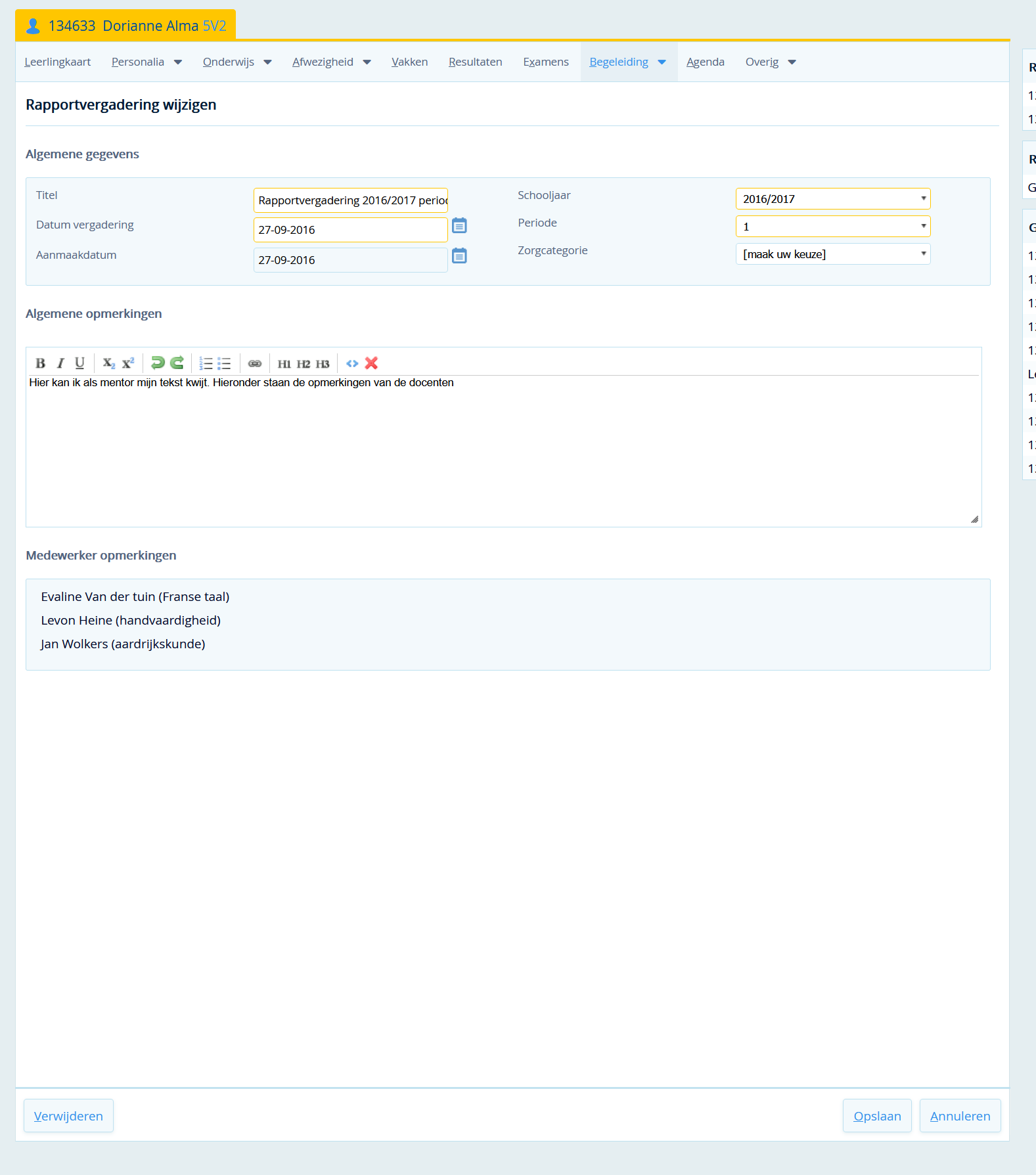Open the Examens tab
This screenshot has width=1036, height=1175.
[546, 62]
